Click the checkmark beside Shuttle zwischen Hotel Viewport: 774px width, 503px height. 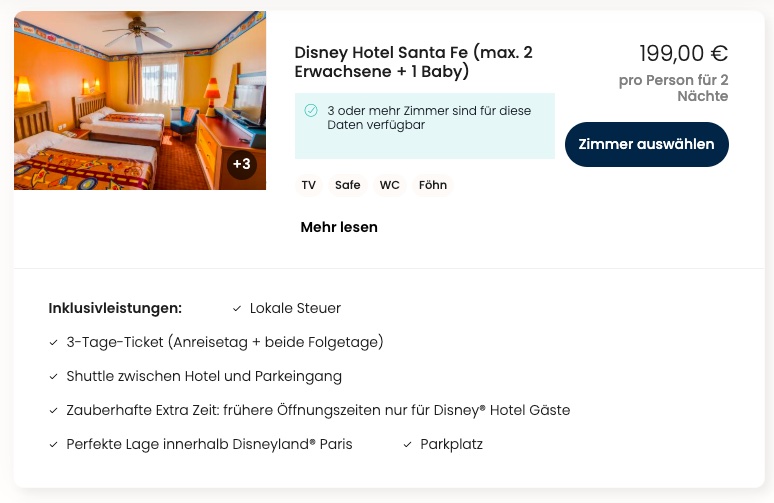(x=53, y=377)
